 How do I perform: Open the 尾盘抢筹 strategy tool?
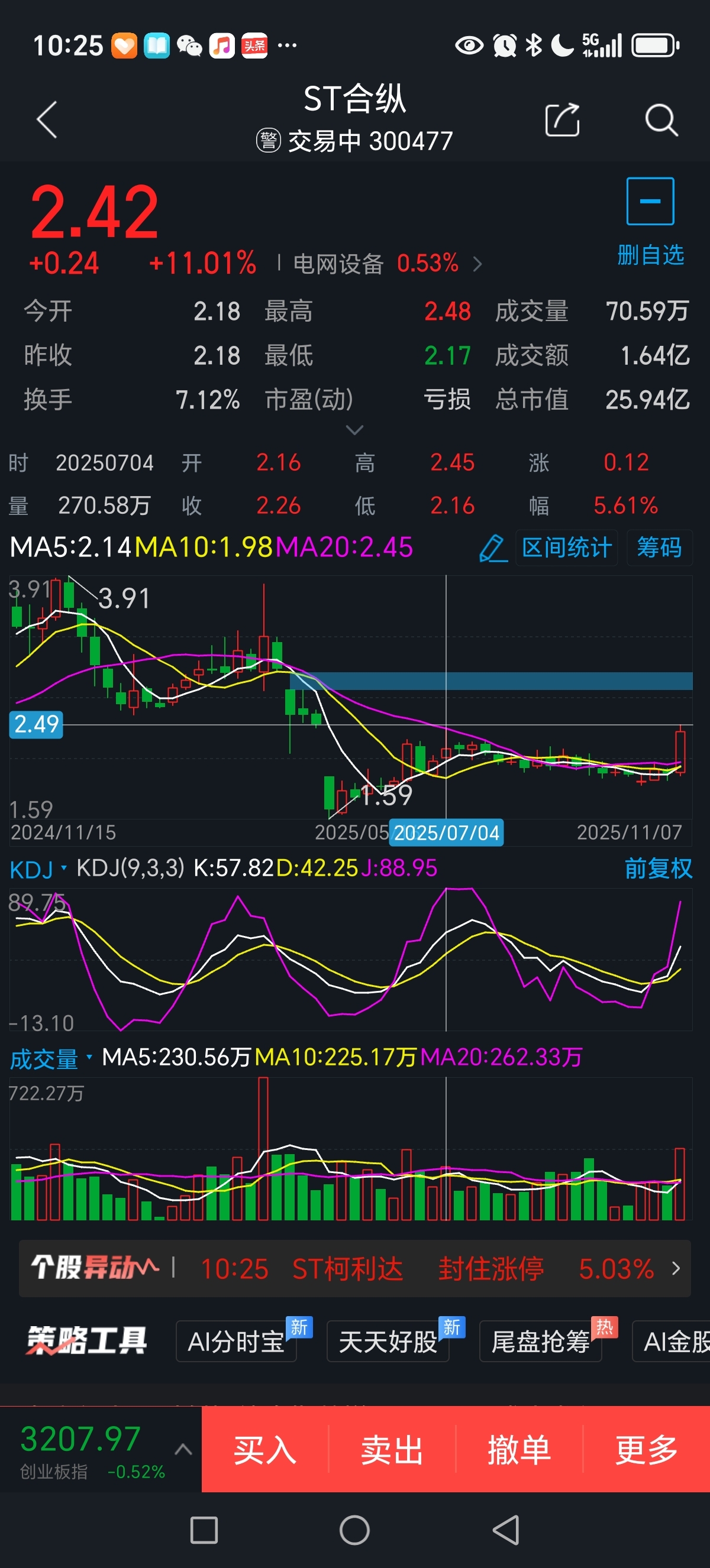tap(541, 1342)
